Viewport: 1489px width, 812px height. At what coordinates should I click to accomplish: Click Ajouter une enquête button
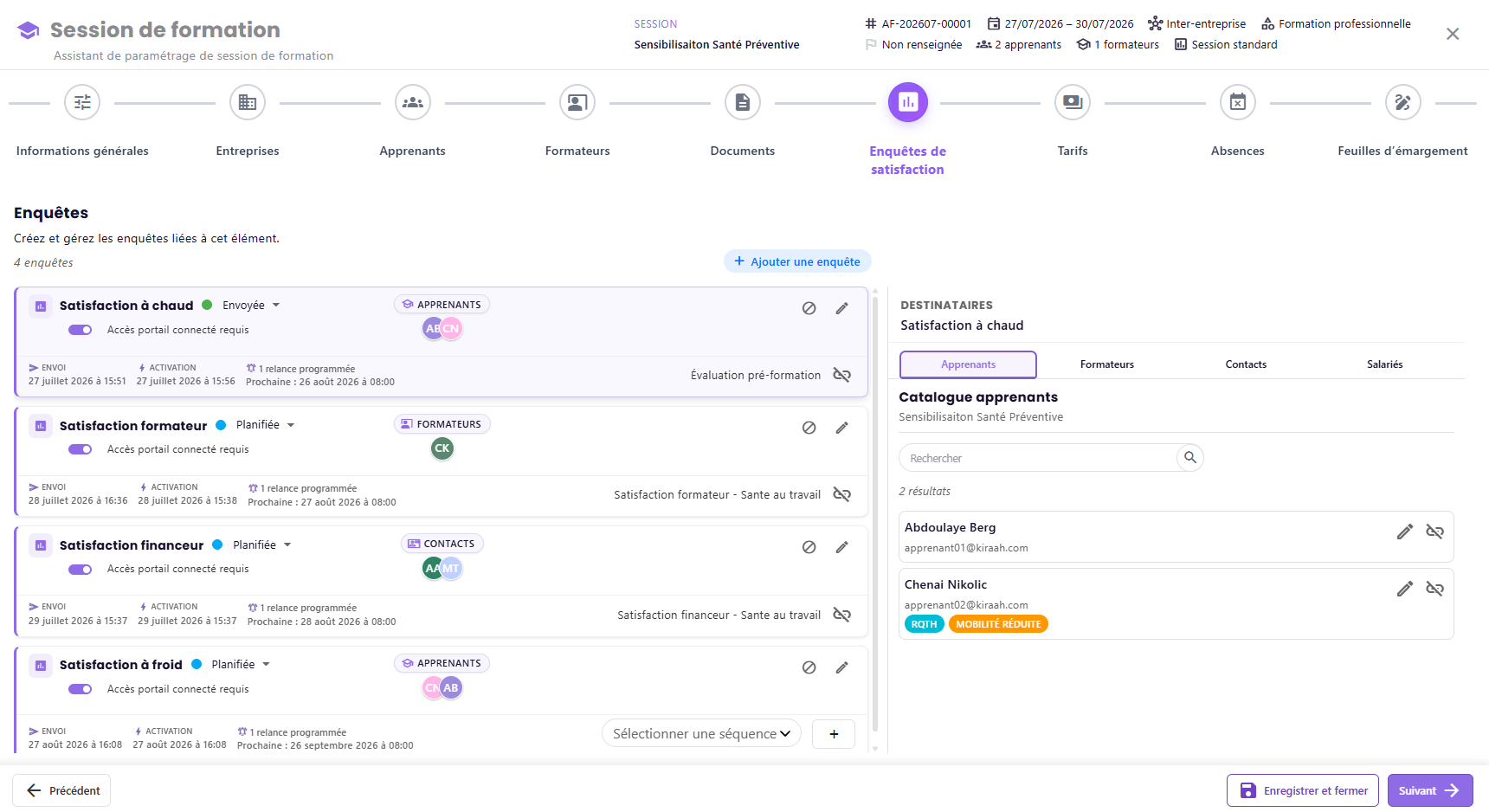point(797,261)
